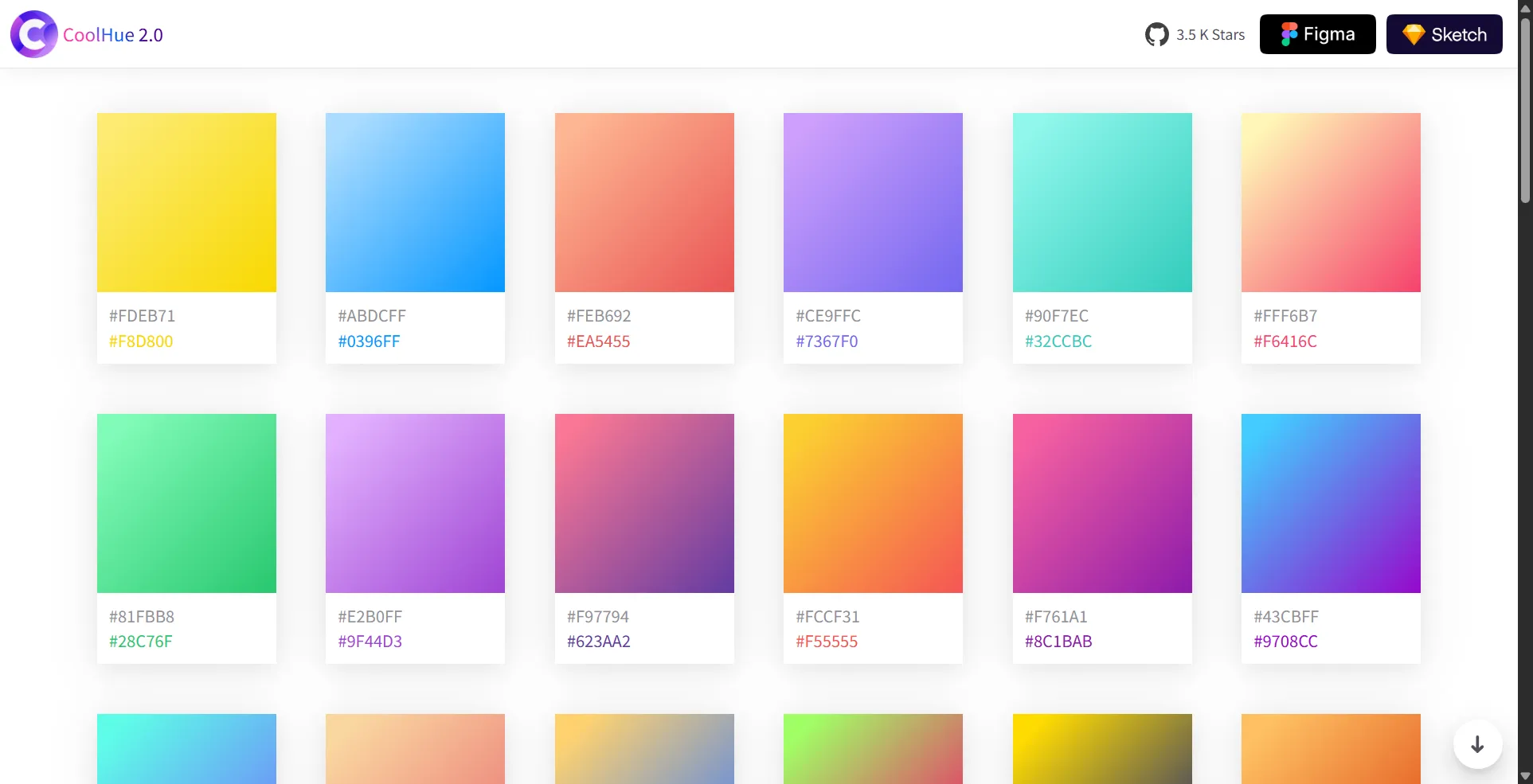Select the lime-to-red gradient in bottom row
Screen dimensions: 1533x784
(x=873, y=749)
